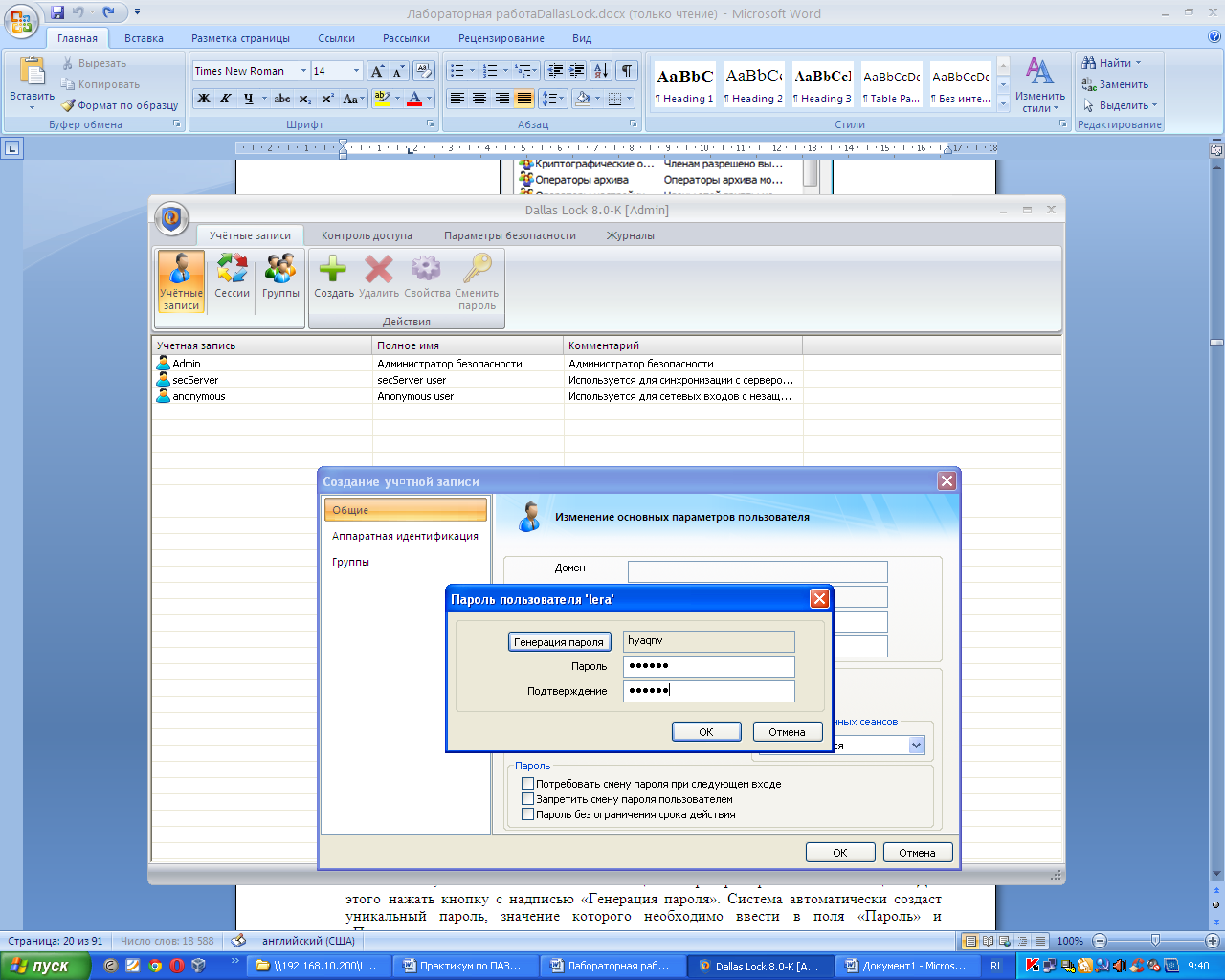Image resolution: width=1225 pixels, height=980 pixels.
Task: Switch to Вставка ribbon tab
Action: point(144,38)
